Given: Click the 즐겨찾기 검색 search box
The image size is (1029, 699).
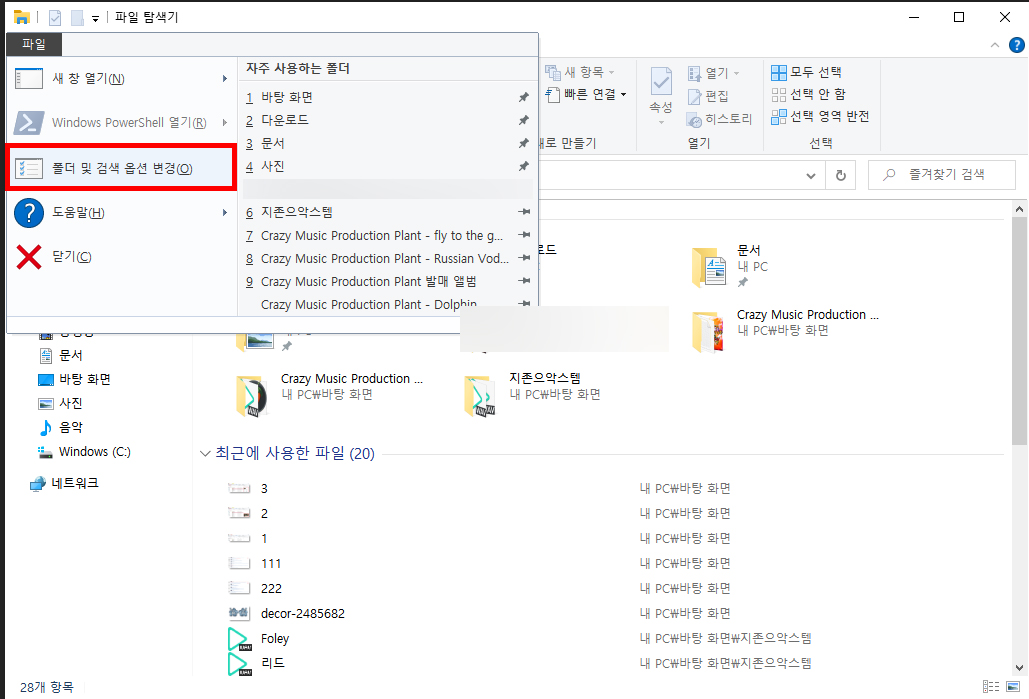Looking at the screenshot, I should [942, 175].
